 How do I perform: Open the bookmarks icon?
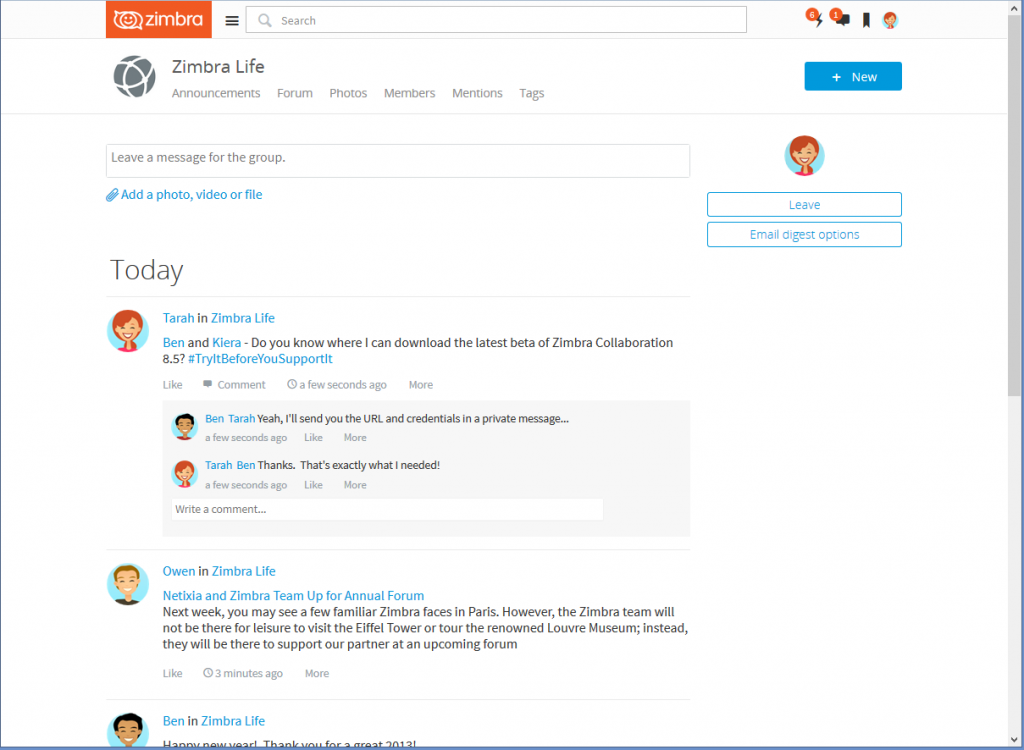pos(866,20)
